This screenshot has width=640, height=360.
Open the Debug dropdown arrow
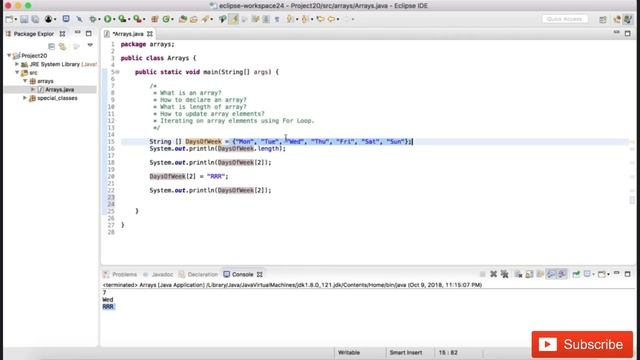99,20
